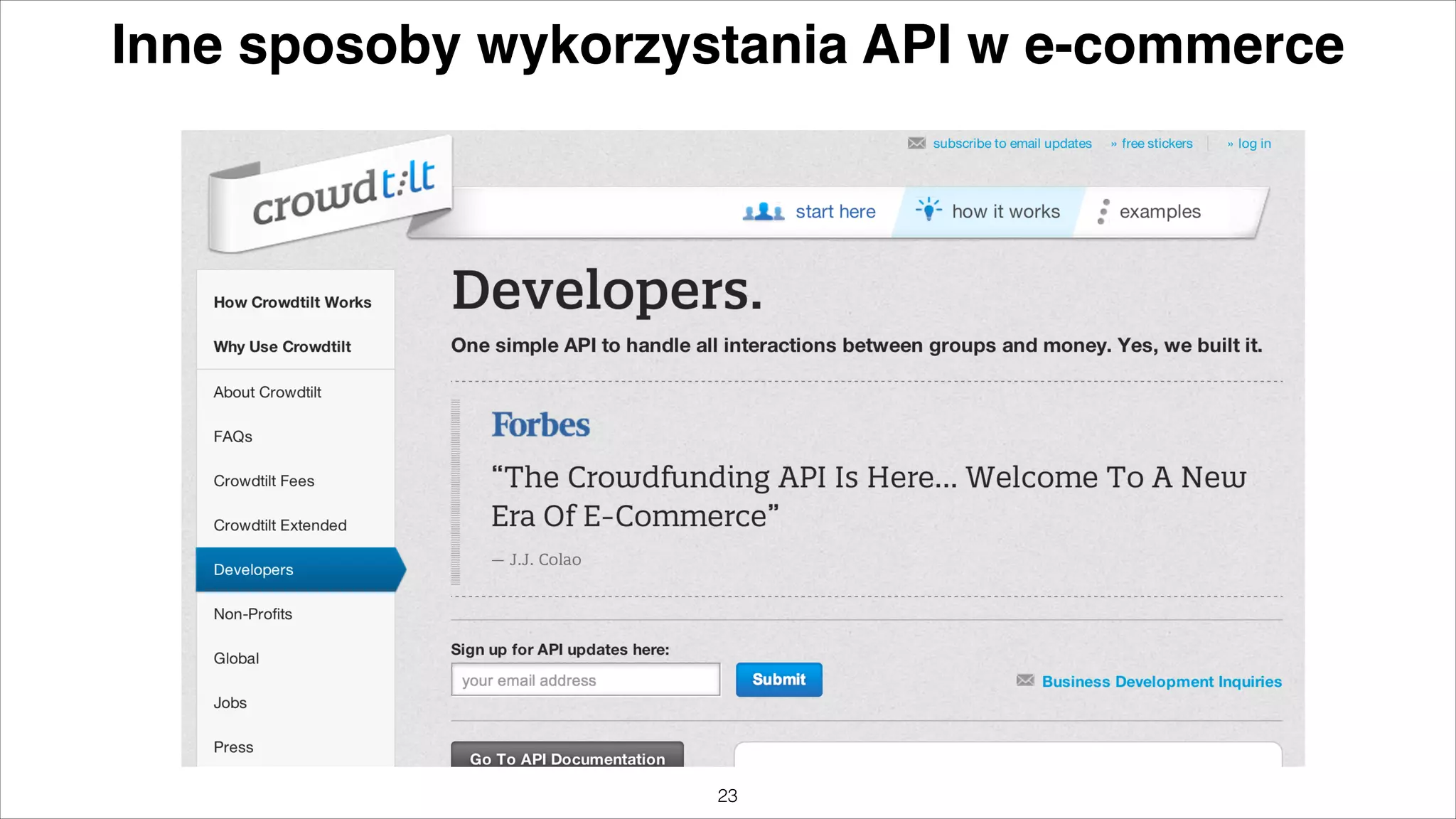
Task: Open the free stickers link
Action: [1157, 144]
